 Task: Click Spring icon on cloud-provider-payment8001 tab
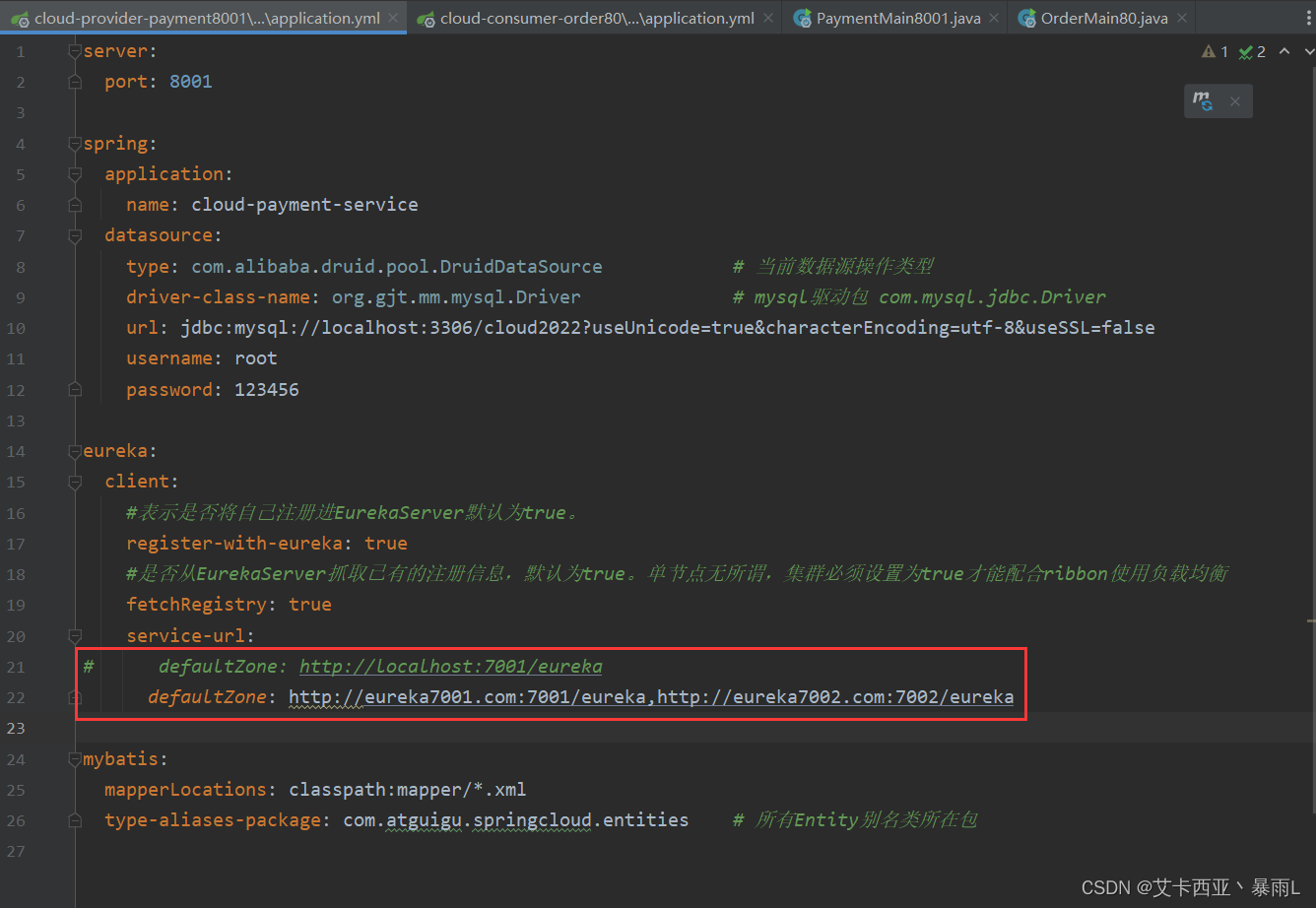click(x=20, y=19)
